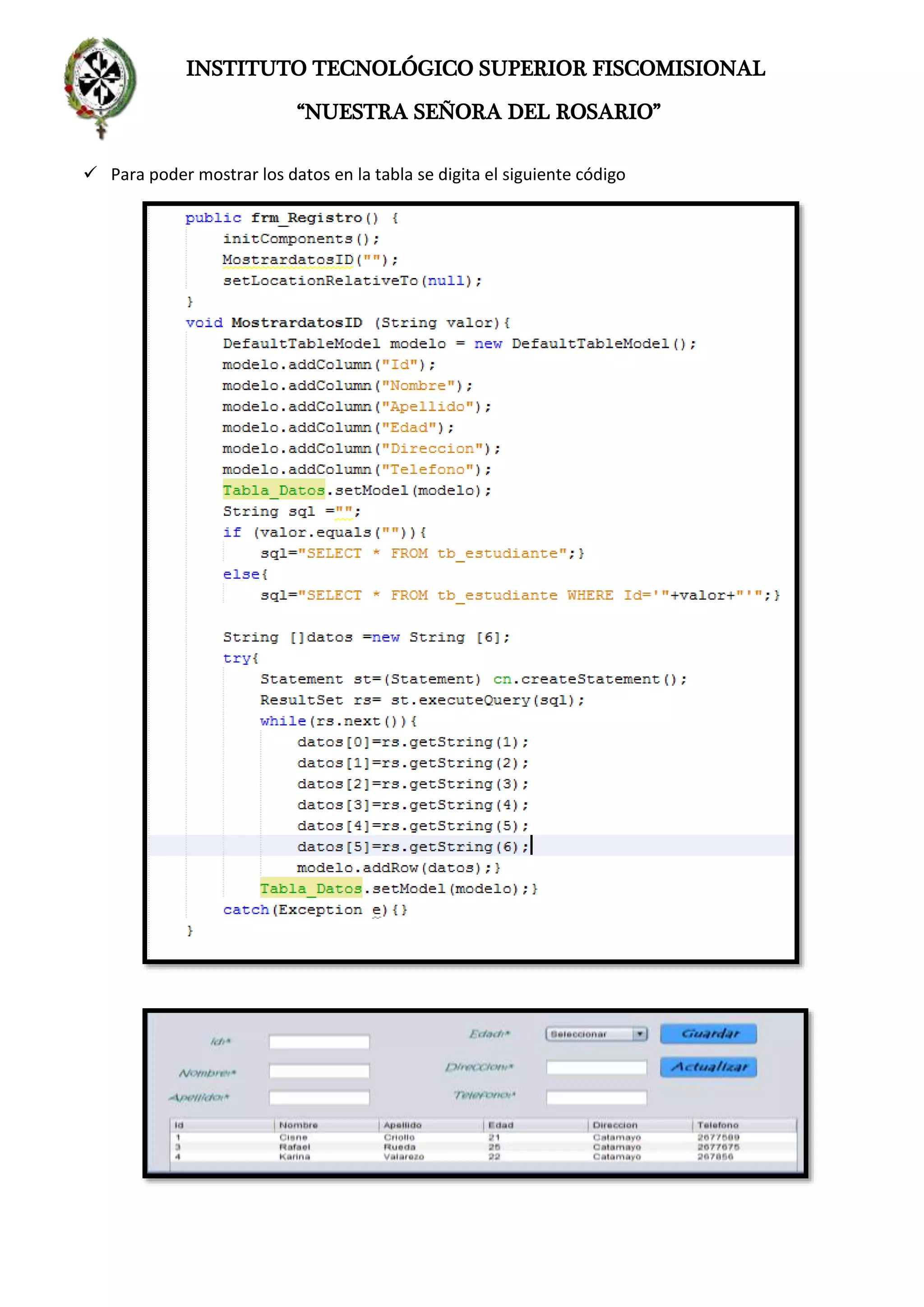The image size is (924, 1307).
Task: Click highlighted Tabla_Datos before setModel(modelo);}
Action: [311, 889]
